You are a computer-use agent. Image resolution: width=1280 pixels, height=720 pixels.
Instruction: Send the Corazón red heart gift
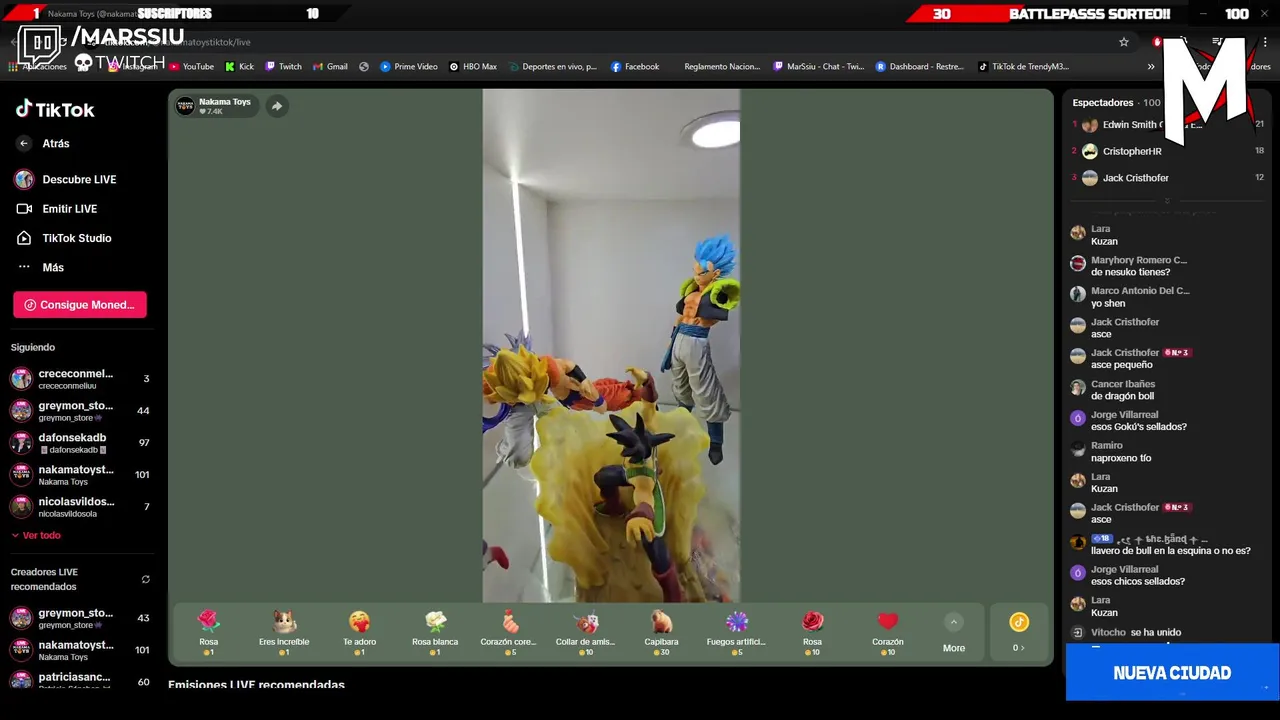tap(888, 633)
